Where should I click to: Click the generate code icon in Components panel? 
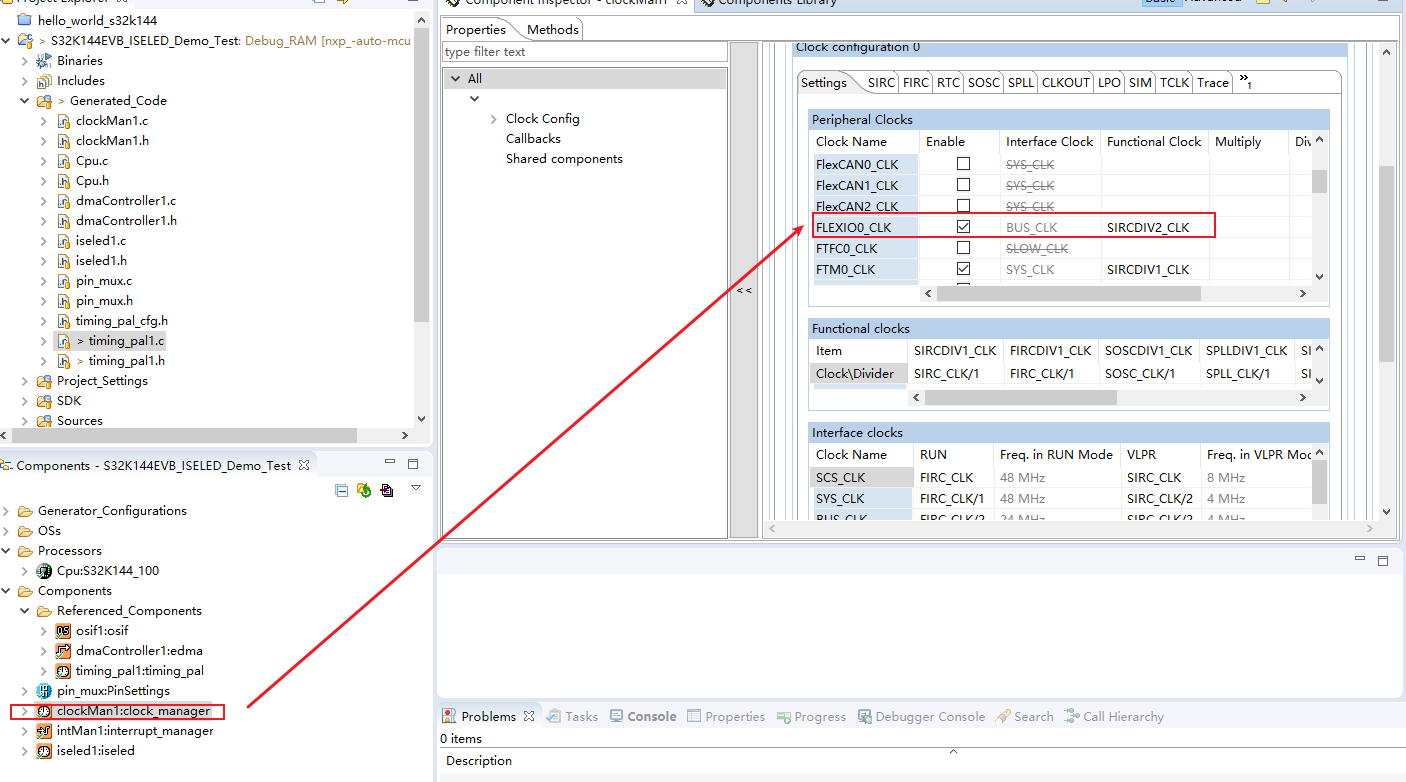pyautogui.click(x=364, y=490)
